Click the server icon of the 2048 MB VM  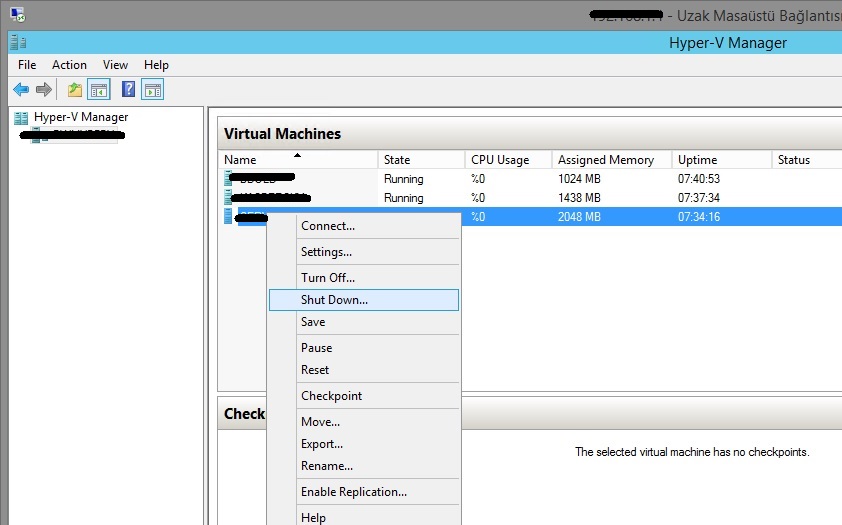click(x=228, y=216)
